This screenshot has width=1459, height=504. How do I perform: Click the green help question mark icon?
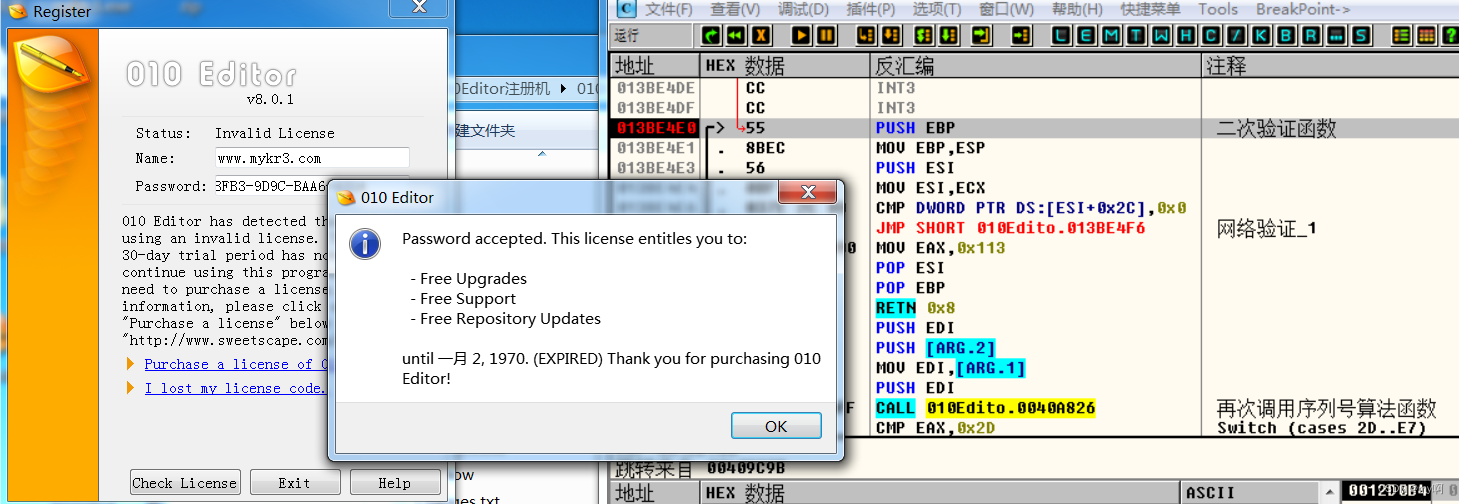tap(1450, 36)
